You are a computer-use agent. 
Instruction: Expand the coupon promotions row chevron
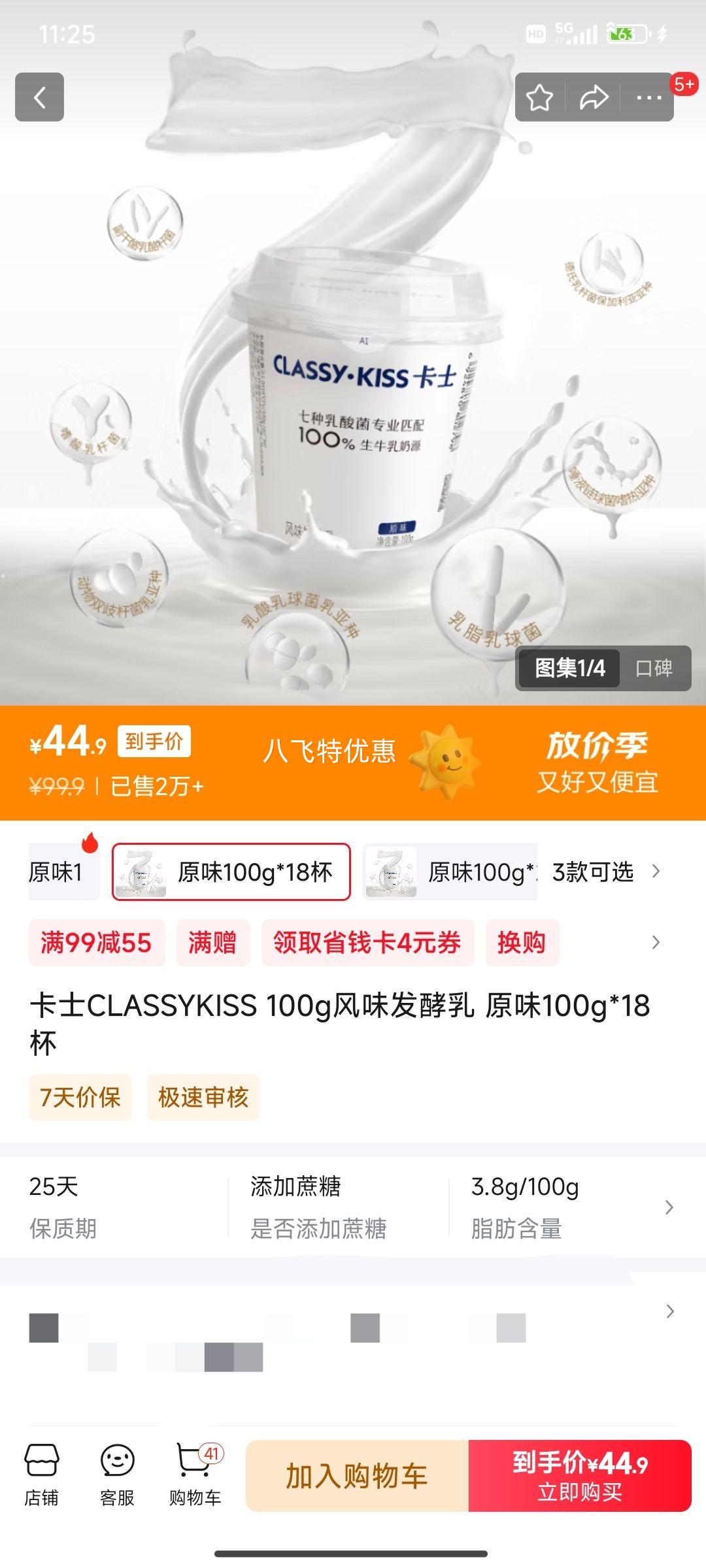656,942
